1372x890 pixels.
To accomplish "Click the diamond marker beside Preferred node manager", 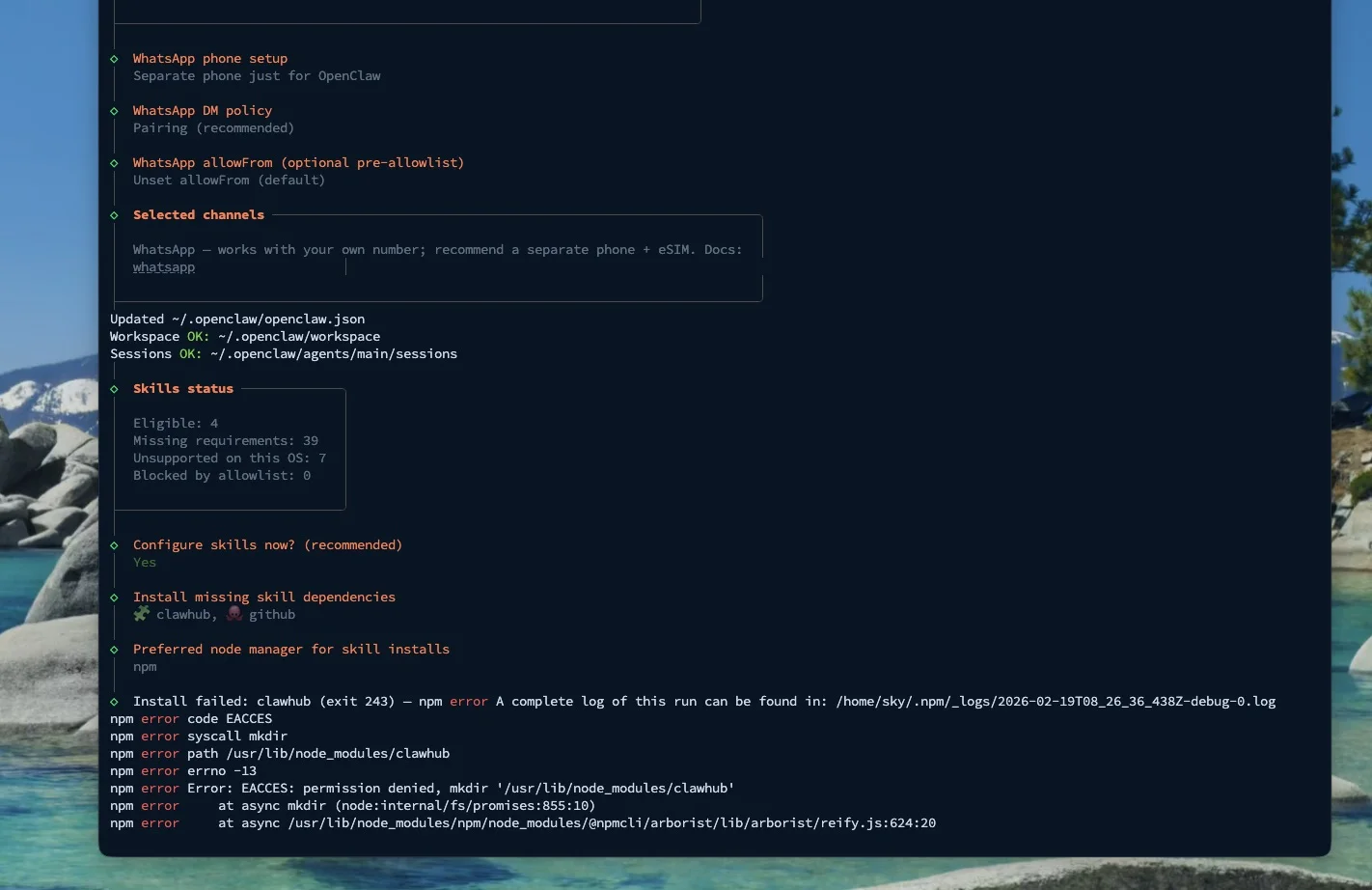I will pyautogui.click(x=114, y=650).
